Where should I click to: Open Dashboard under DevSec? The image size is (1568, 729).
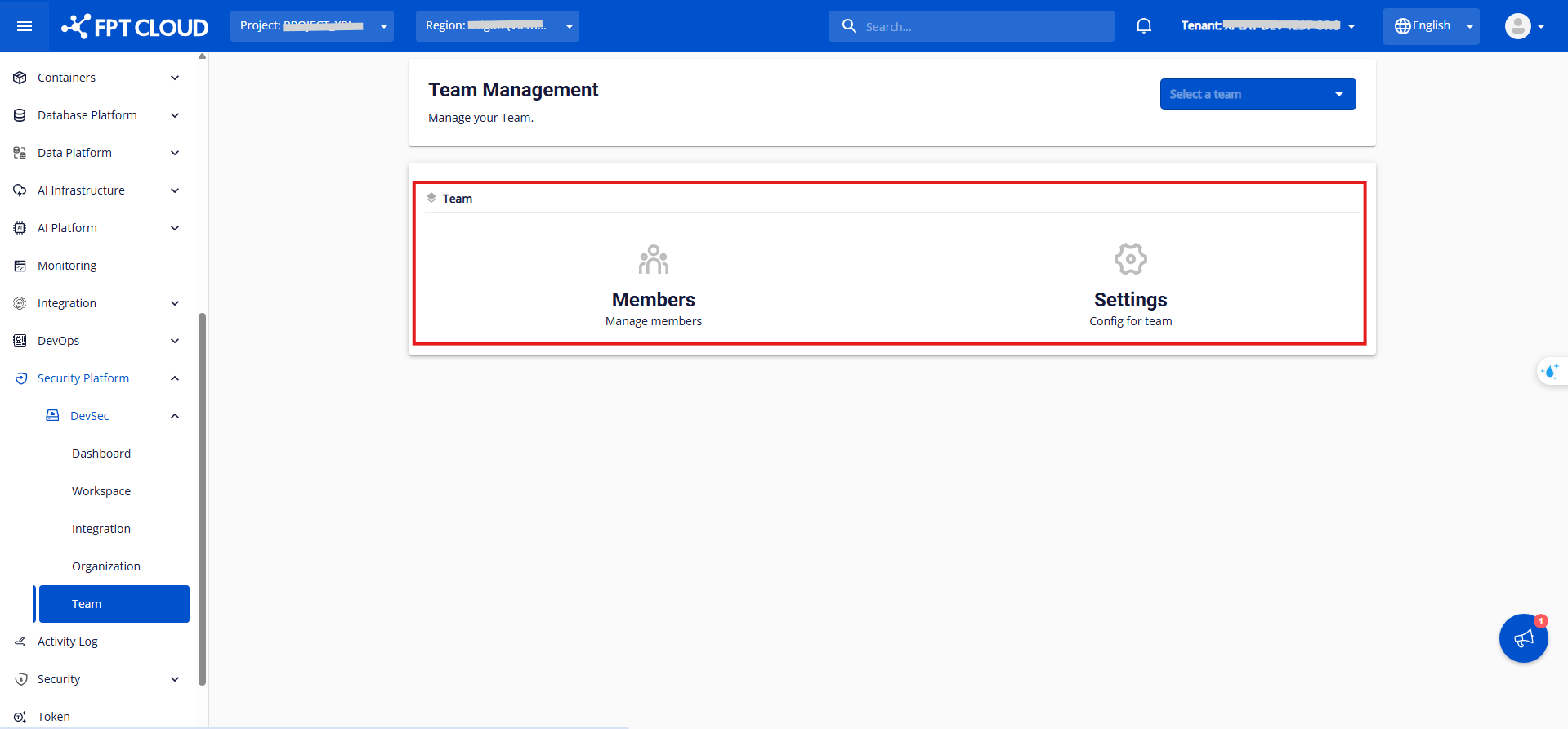click(x=101, y=454)
